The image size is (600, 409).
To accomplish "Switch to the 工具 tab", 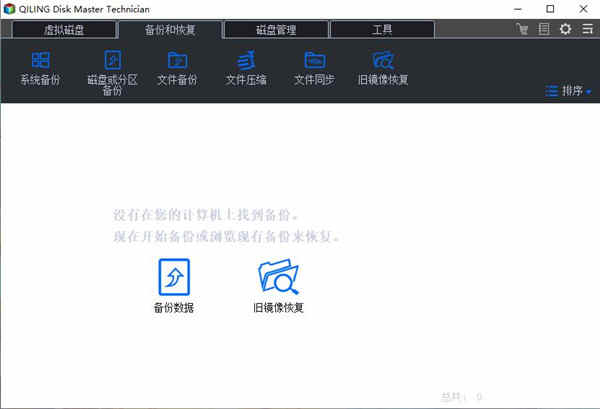I will coord(382,30).
